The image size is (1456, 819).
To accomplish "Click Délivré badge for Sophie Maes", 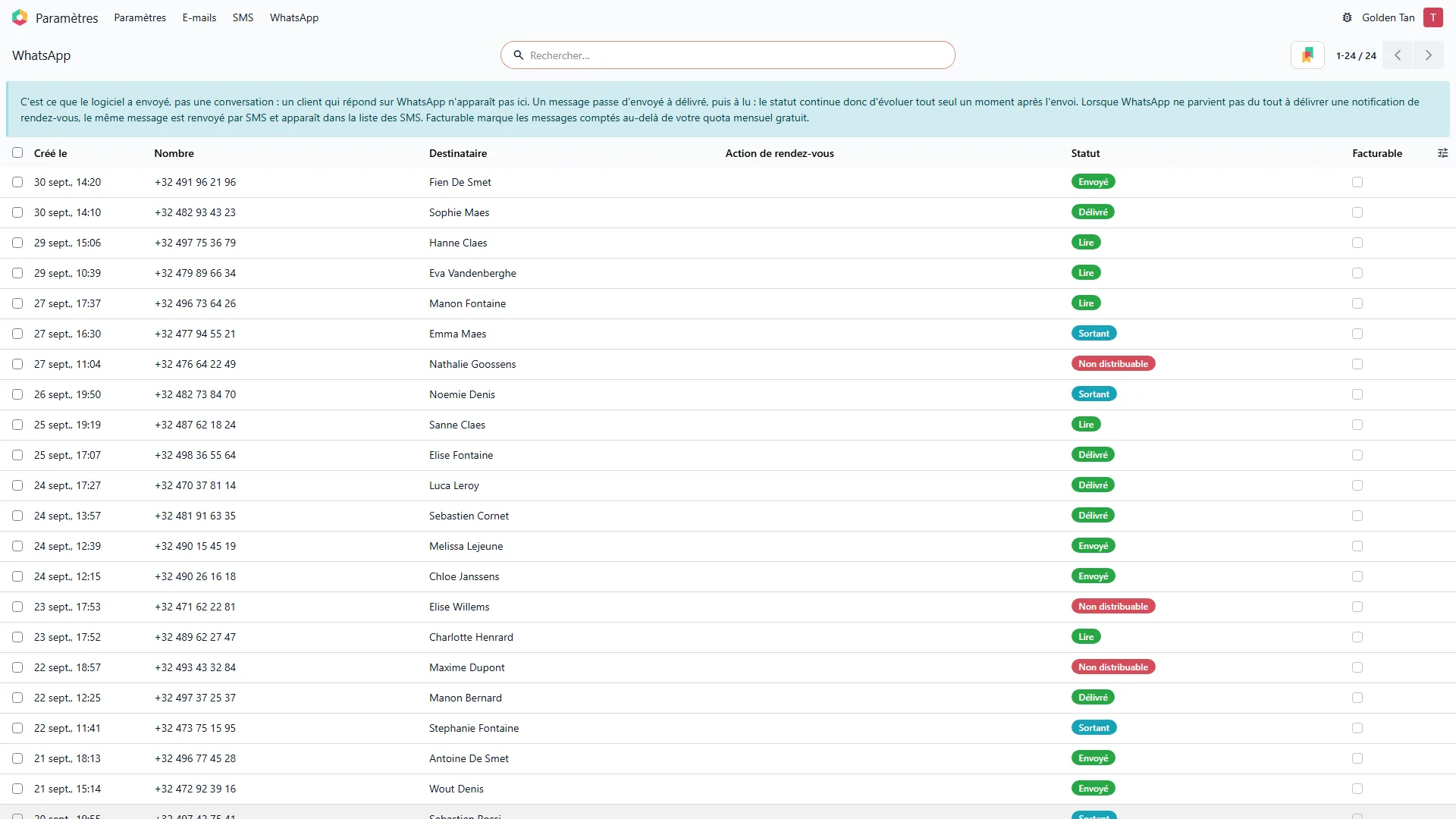I will pos(1093,212).
